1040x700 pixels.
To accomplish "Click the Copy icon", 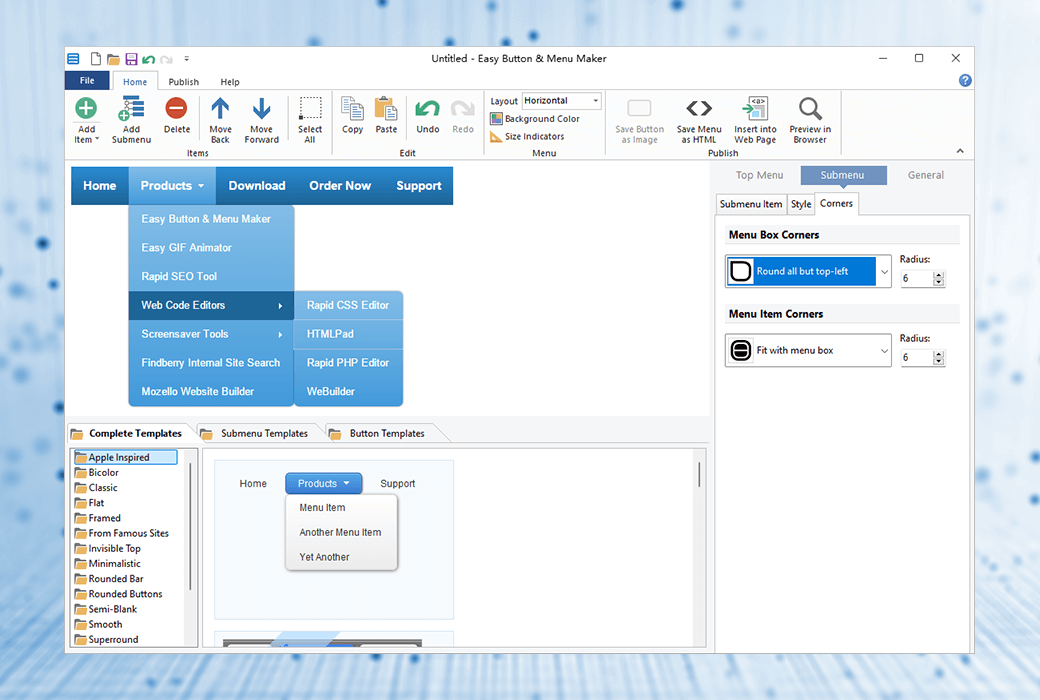I will tap(352, 108).
